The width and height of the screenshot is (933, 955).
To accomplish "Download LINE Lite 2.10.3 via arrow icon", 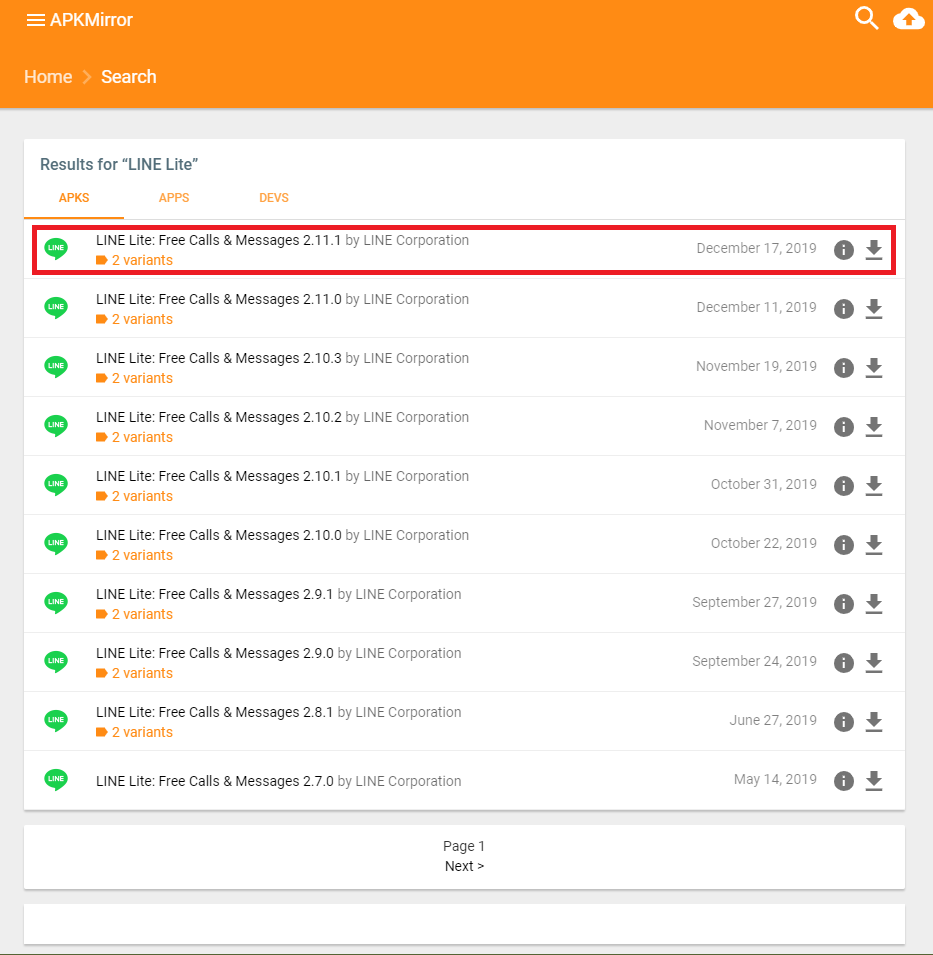I will tap(874, 368).
